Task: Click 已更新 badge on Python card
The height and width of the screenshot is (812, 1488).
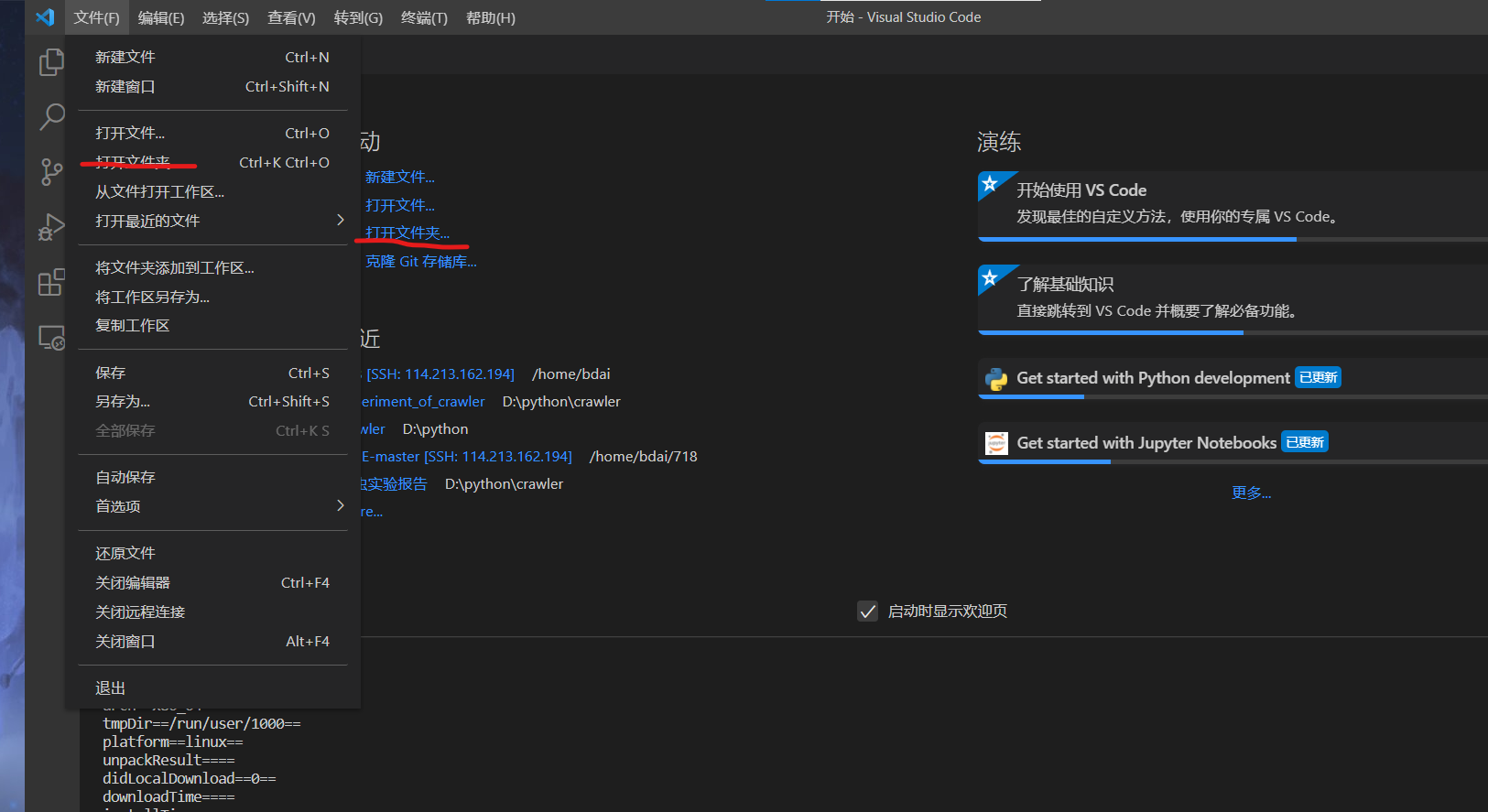Action: pyautogui.click(x=1319, y=377)
